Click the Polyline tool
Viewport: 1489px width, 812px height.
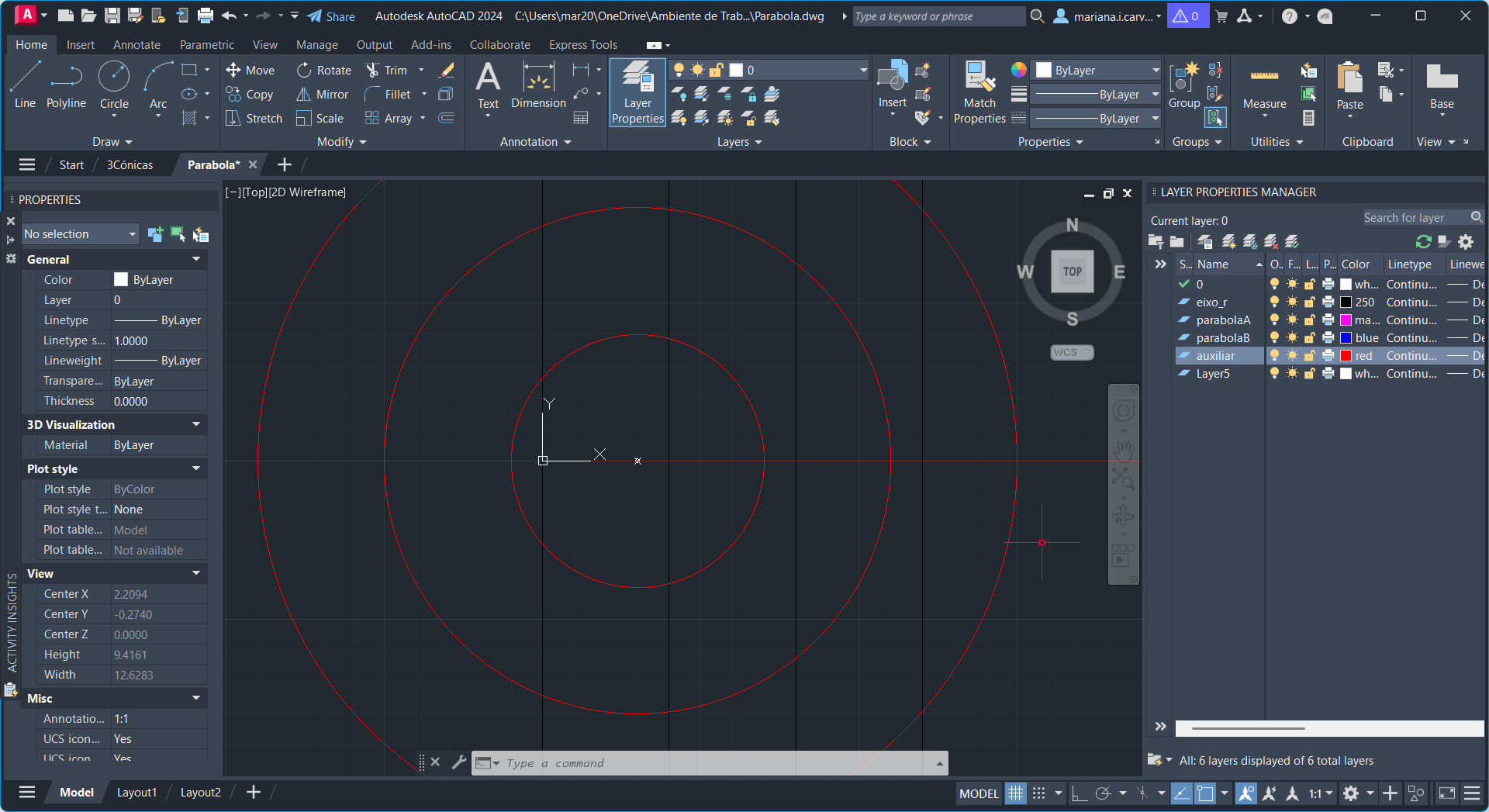[x=66, y=85]
